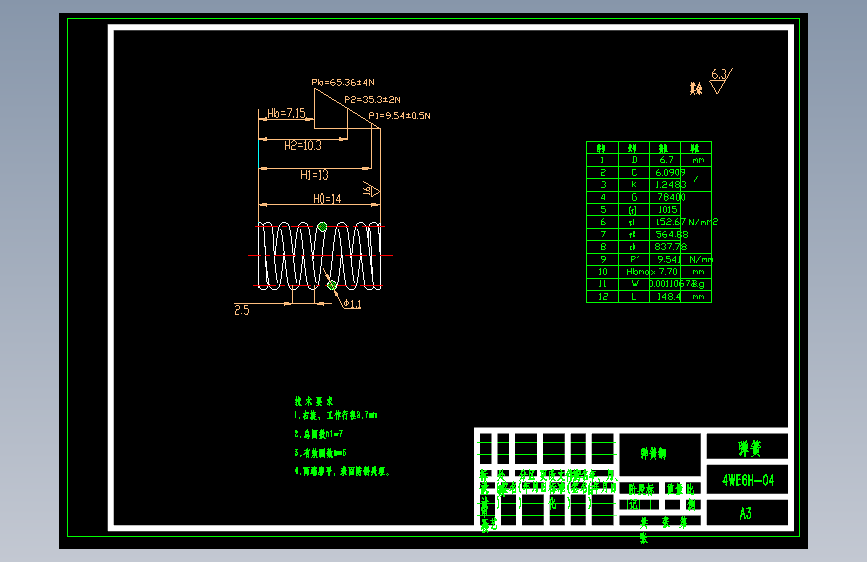Select the 'Hb=7.15' dimension text
Image resolution: width=867 pixels, height=562 pixels.
[286, 113]
